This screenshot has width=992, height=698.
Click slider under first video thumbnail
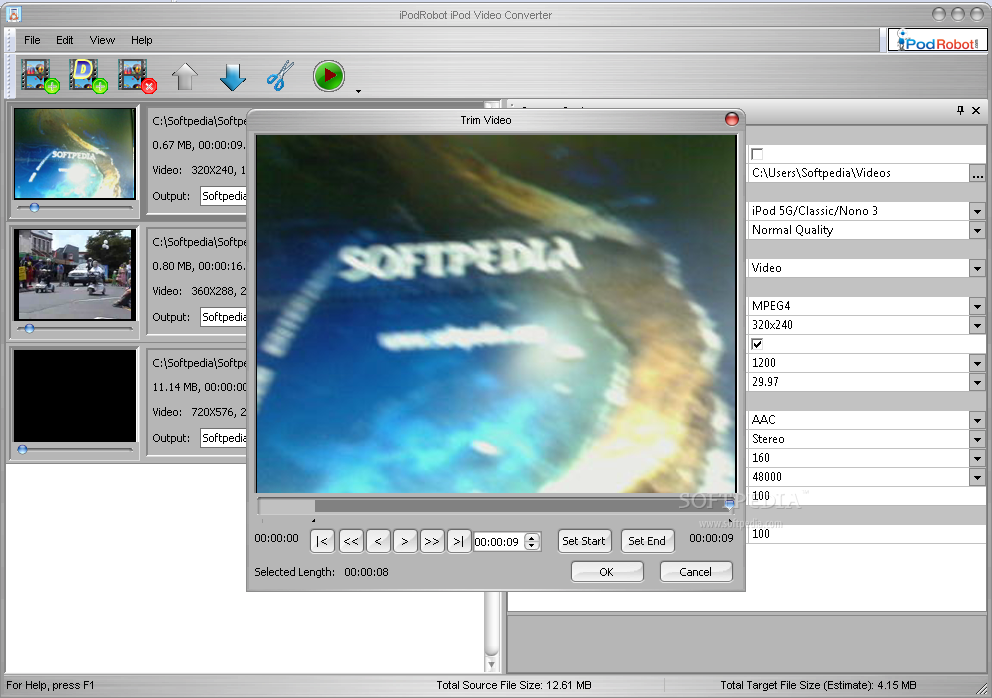74,208
